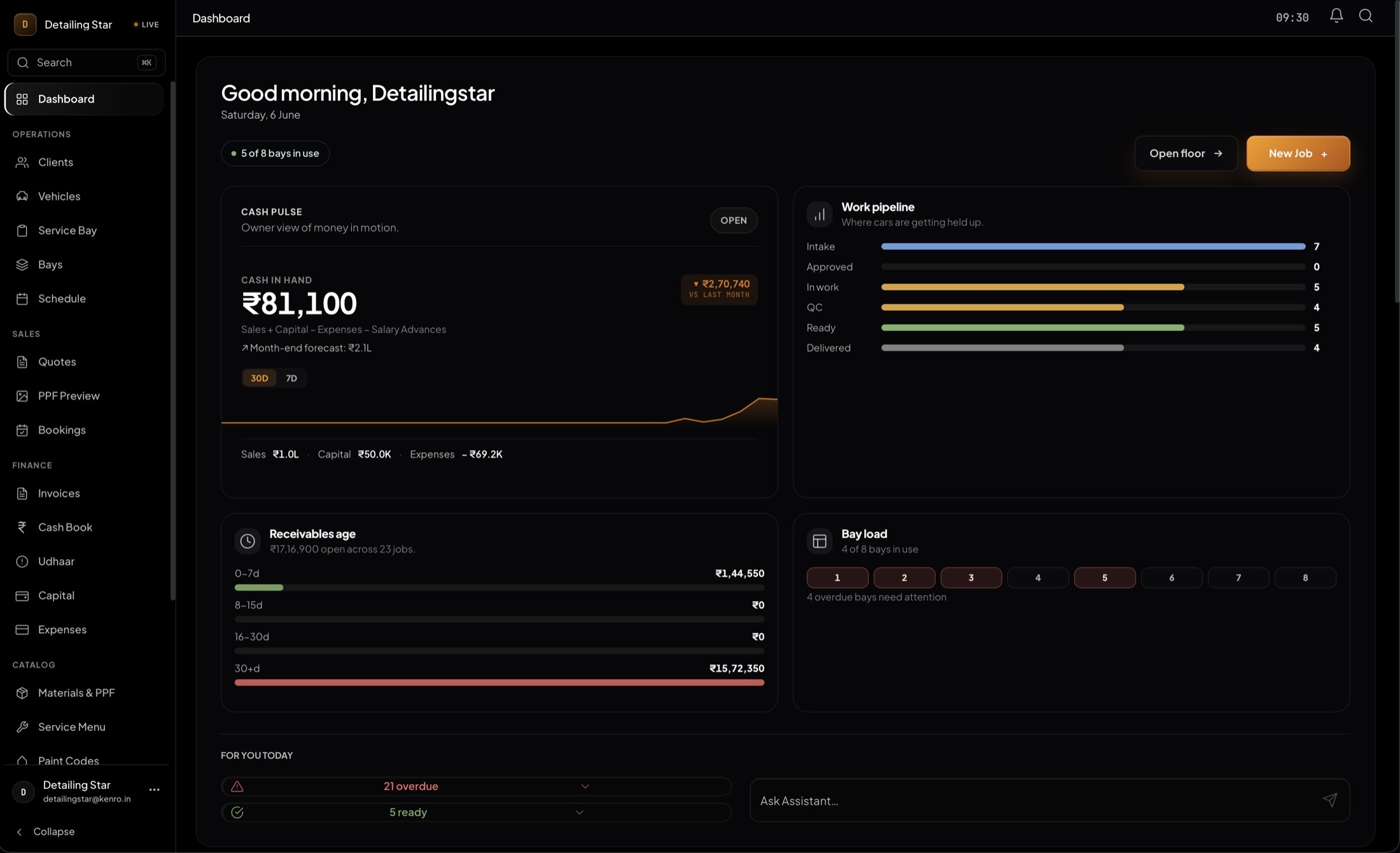This screenshot has height=853, width=1400.
Task: Expand the 21 overdue chevron
Action: [x=585, y=786]
